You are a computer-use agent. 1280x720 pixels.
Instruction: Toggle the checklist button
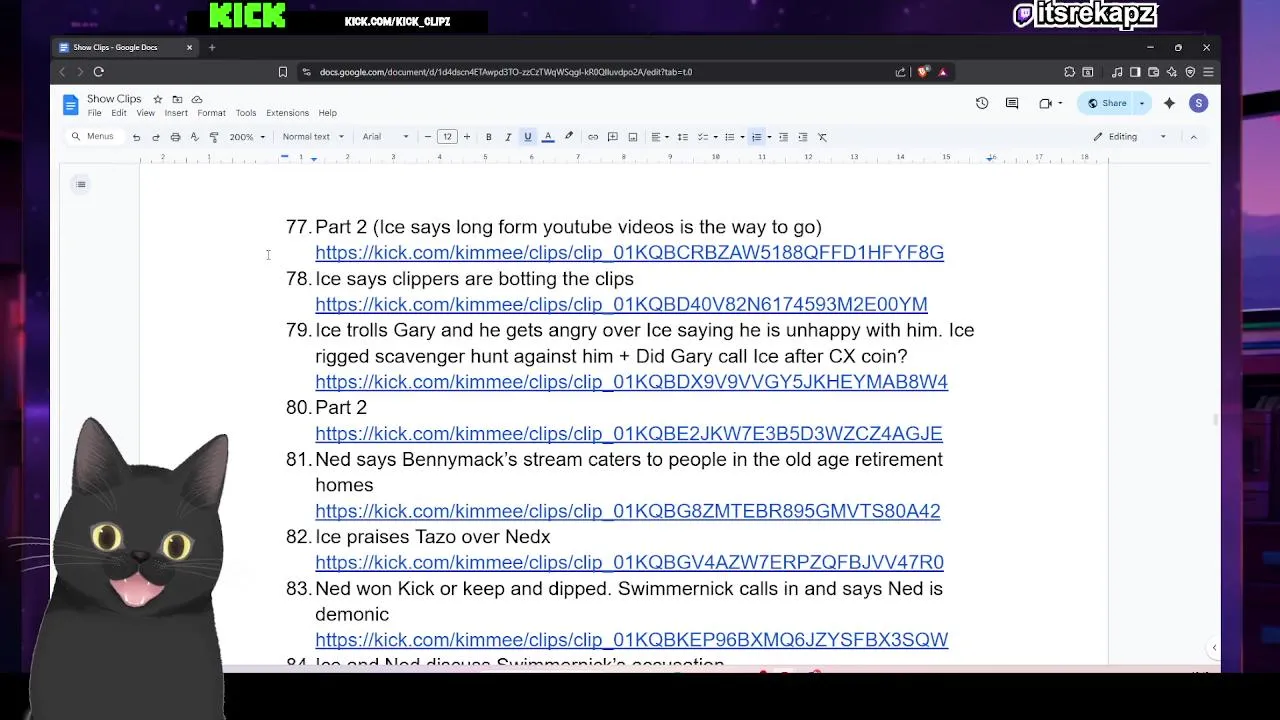point(702,137)
